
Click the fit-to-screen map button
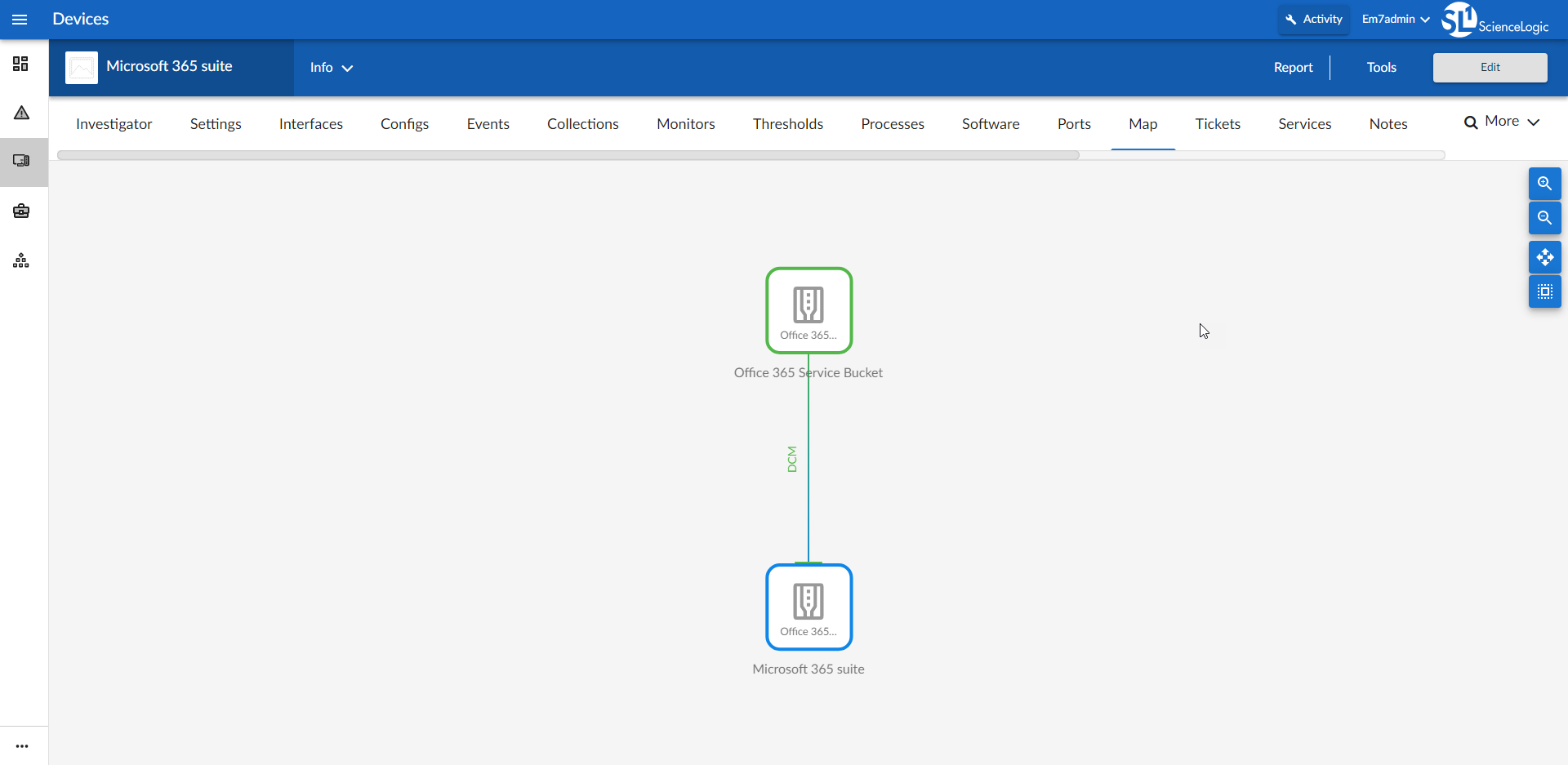(x=1544, y=291)
